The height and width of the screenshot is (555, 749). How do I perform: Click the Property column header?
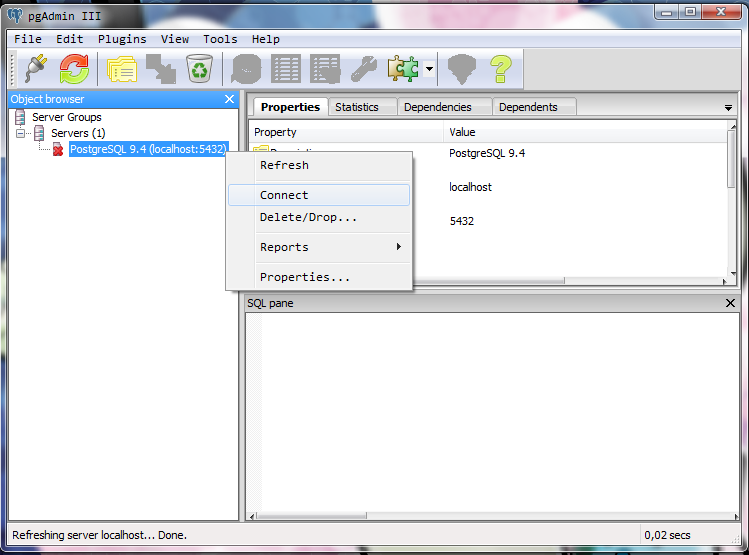point(346,132)
